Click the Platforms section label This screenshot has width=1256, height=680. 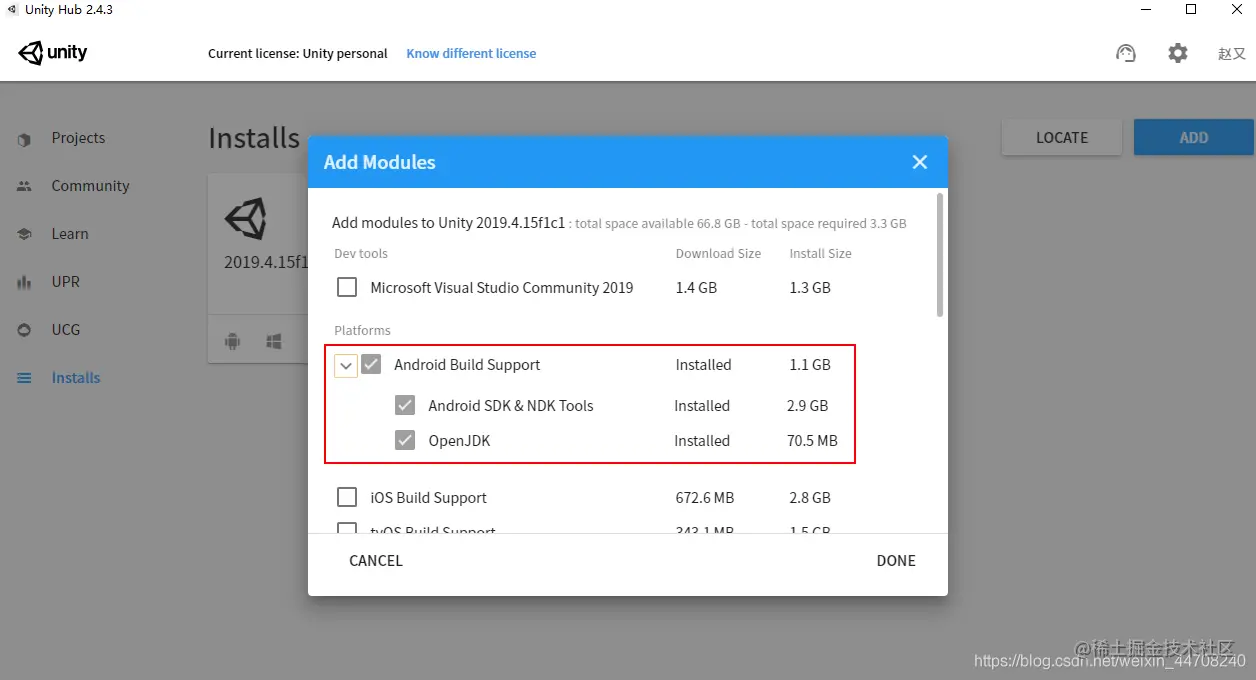tap(362, 331)
